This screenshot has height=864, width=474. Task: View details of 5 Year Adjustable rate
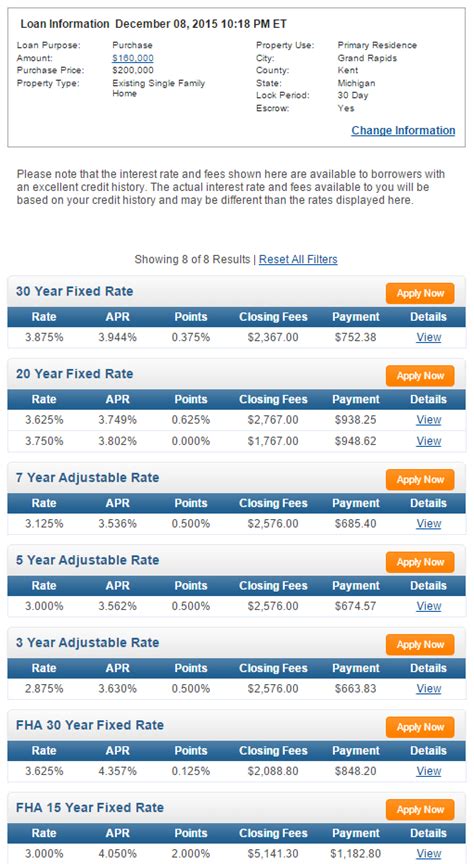(429, 606)
